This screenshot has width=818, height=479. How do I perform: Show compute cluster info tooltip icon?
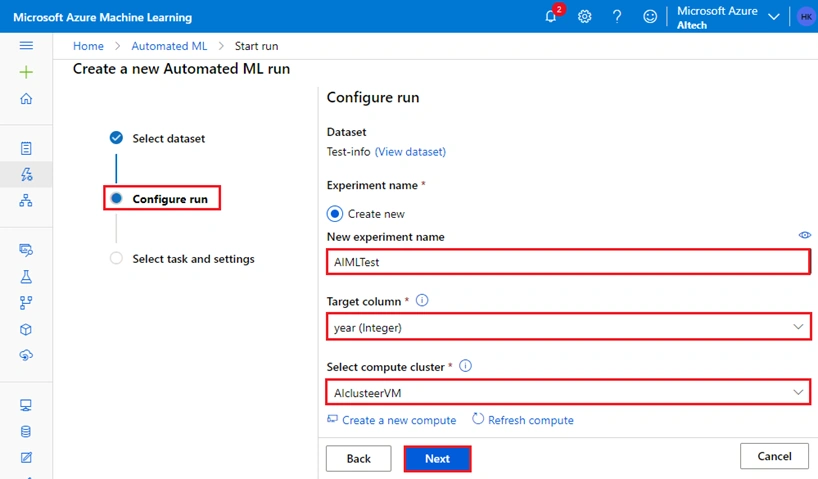[x=465, y=366]
